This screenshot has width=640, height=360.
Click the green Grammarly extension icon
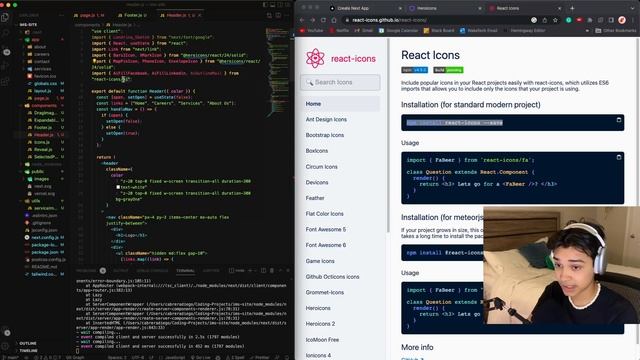(x=569, y=20)
